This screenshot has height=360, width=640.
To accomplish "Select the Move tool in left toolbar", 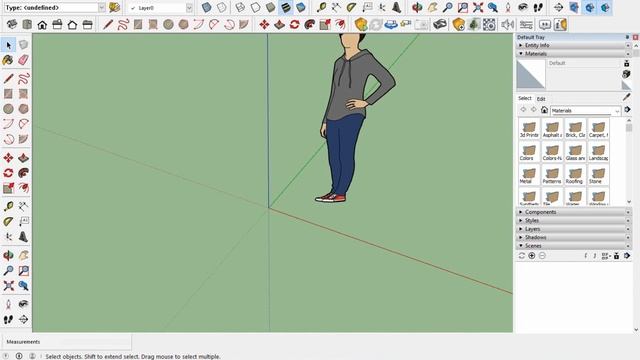I will point(8,158).
